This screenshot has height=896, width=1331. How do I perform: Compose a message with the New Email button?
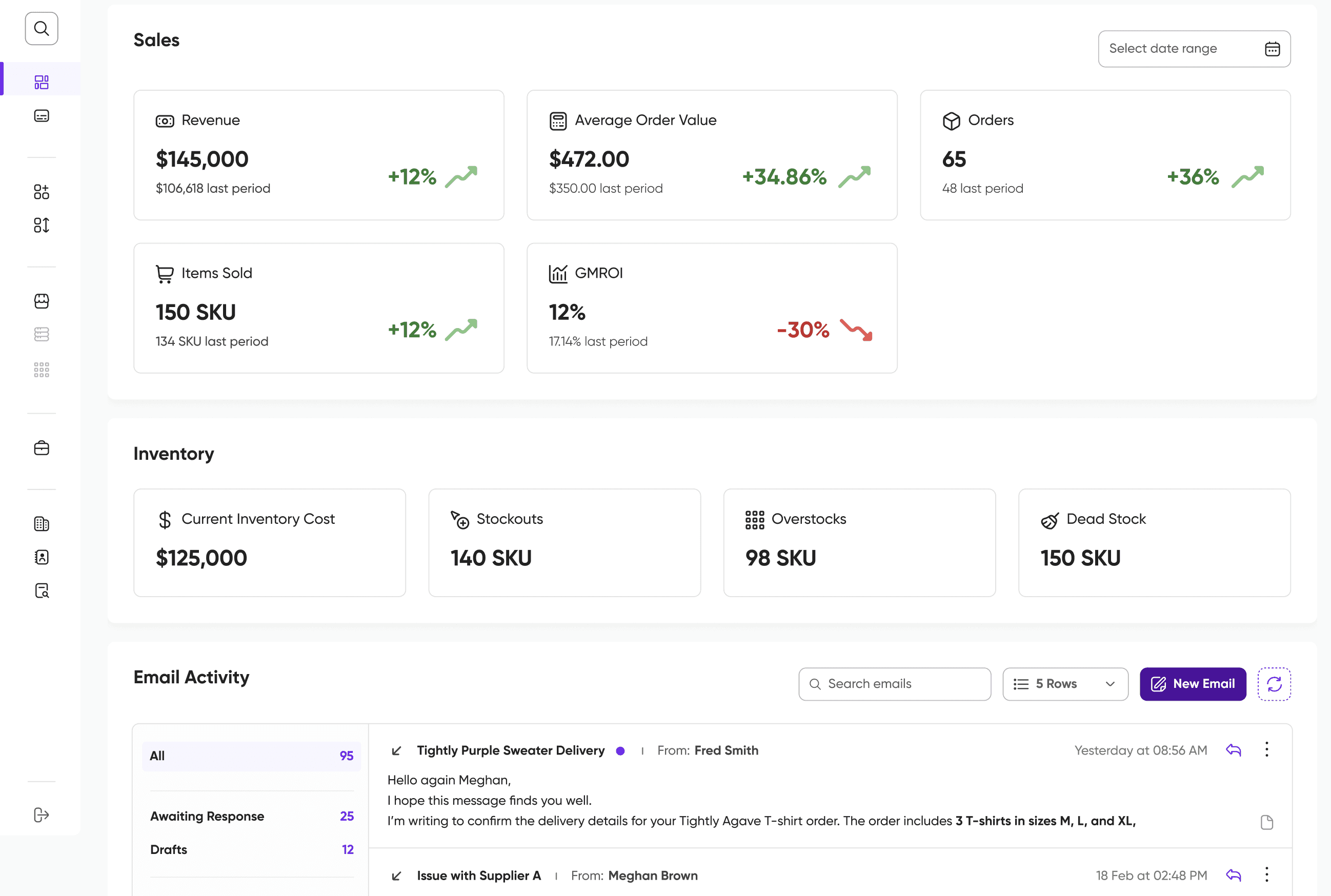1193,684
